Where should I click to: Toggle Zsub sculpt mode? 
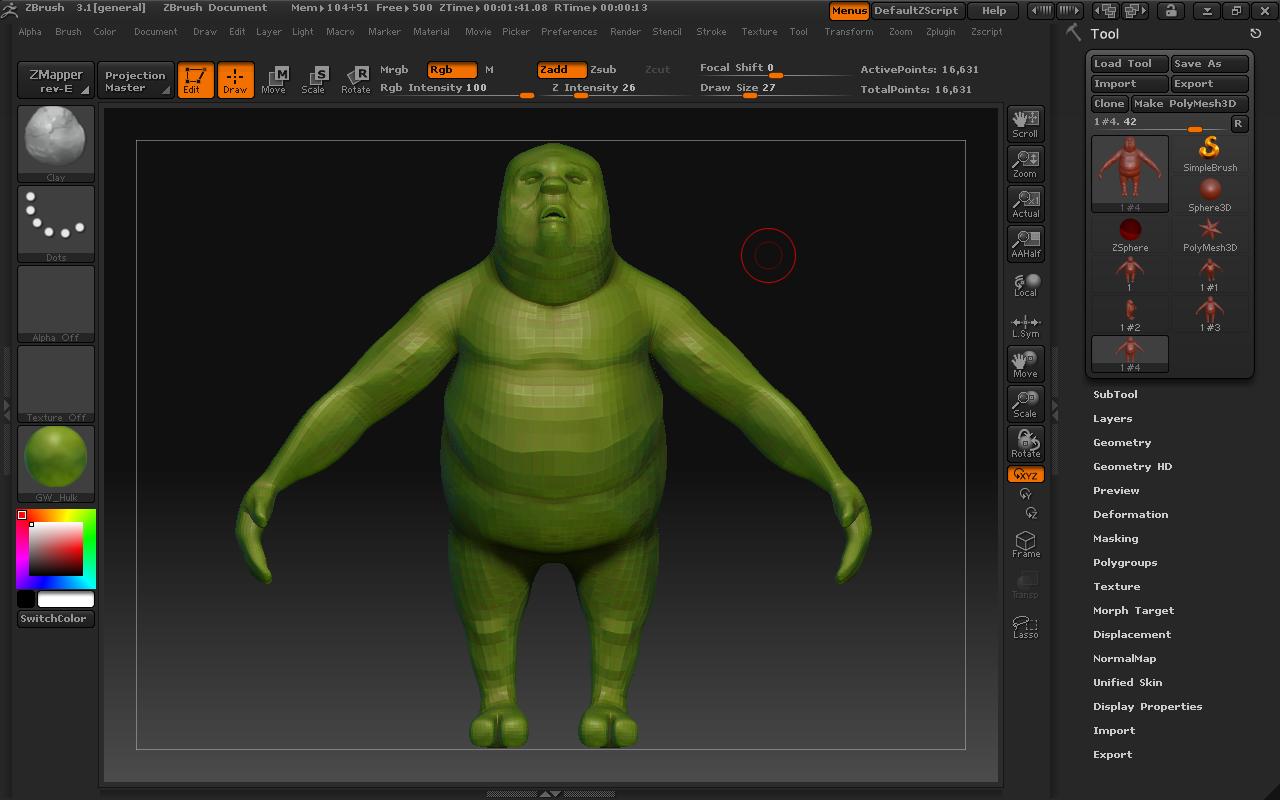click(603, 69)
